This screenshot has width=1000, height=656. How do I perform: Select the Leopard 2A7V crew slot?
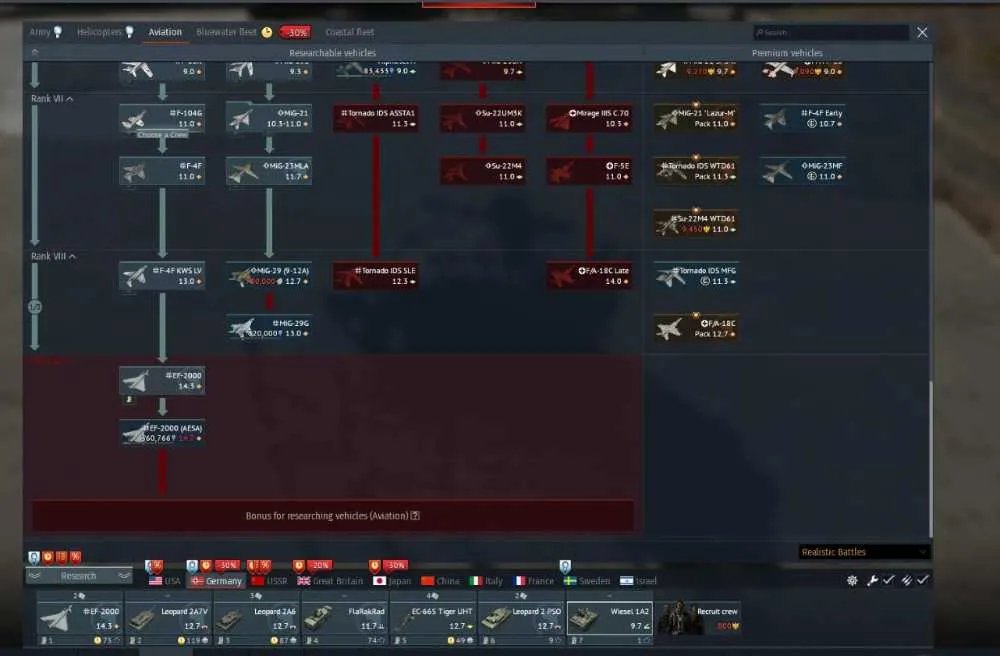click(168, 618)
